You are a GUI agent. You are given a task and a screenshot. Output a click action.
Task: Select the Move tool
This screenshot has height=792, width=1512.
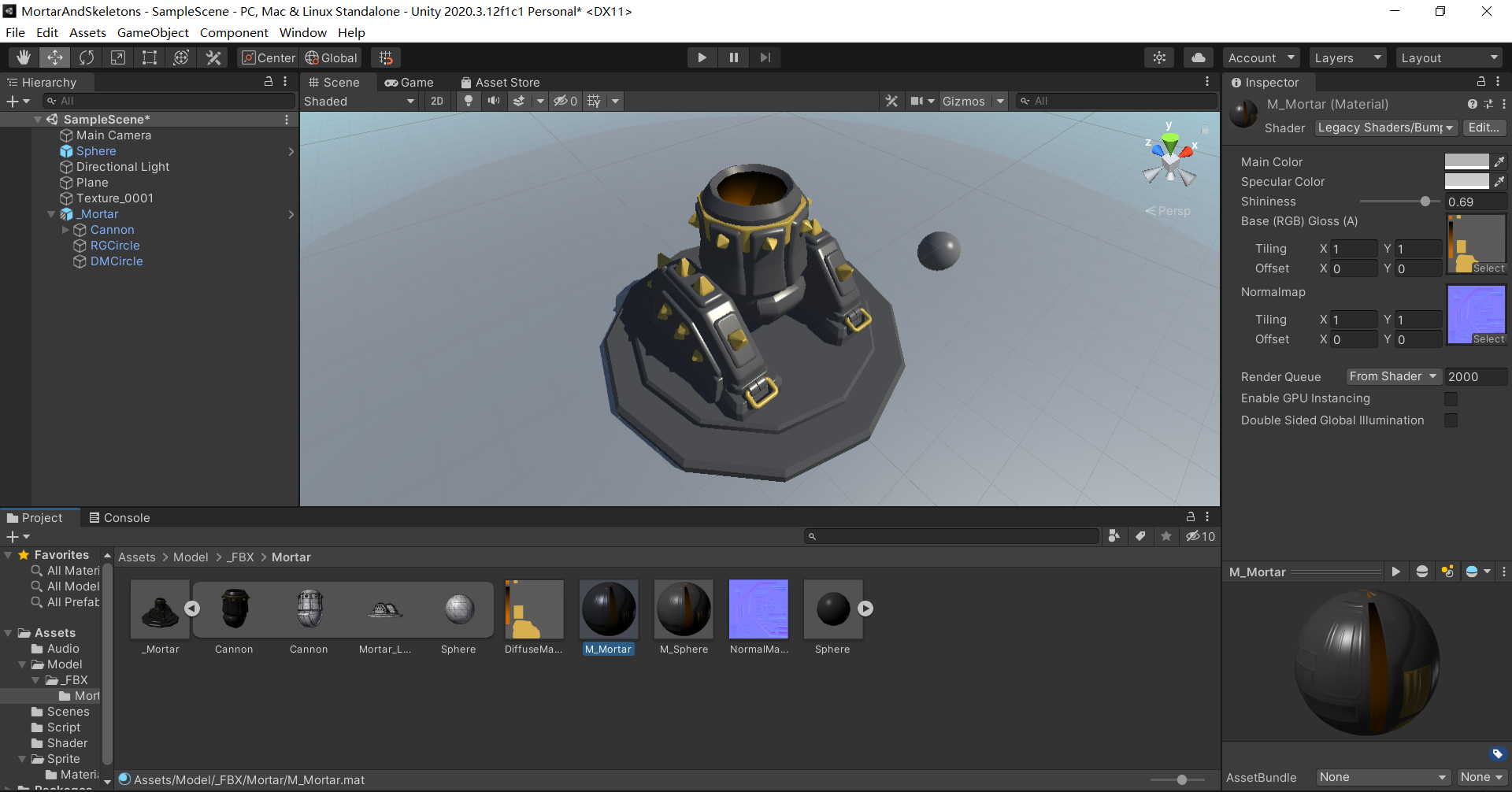pyautogui.click(x=55, y=57)
